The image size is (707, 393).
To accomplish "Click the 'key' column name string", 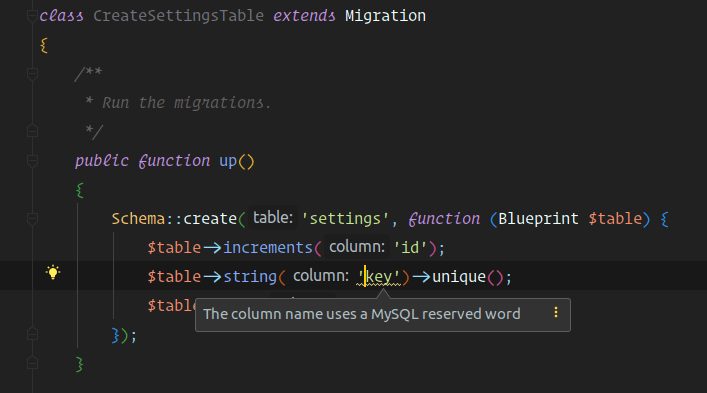I will 379,277.
